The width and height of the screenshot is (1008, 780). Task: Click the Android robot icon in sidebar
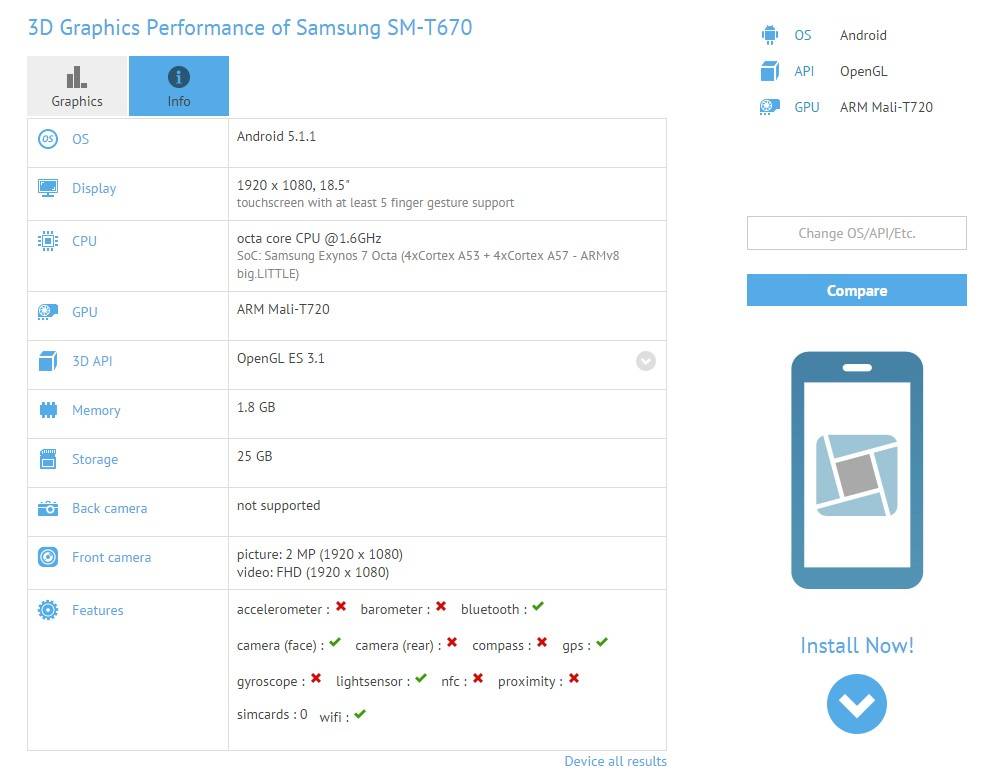pyautogui.click(x=770, y=35)
